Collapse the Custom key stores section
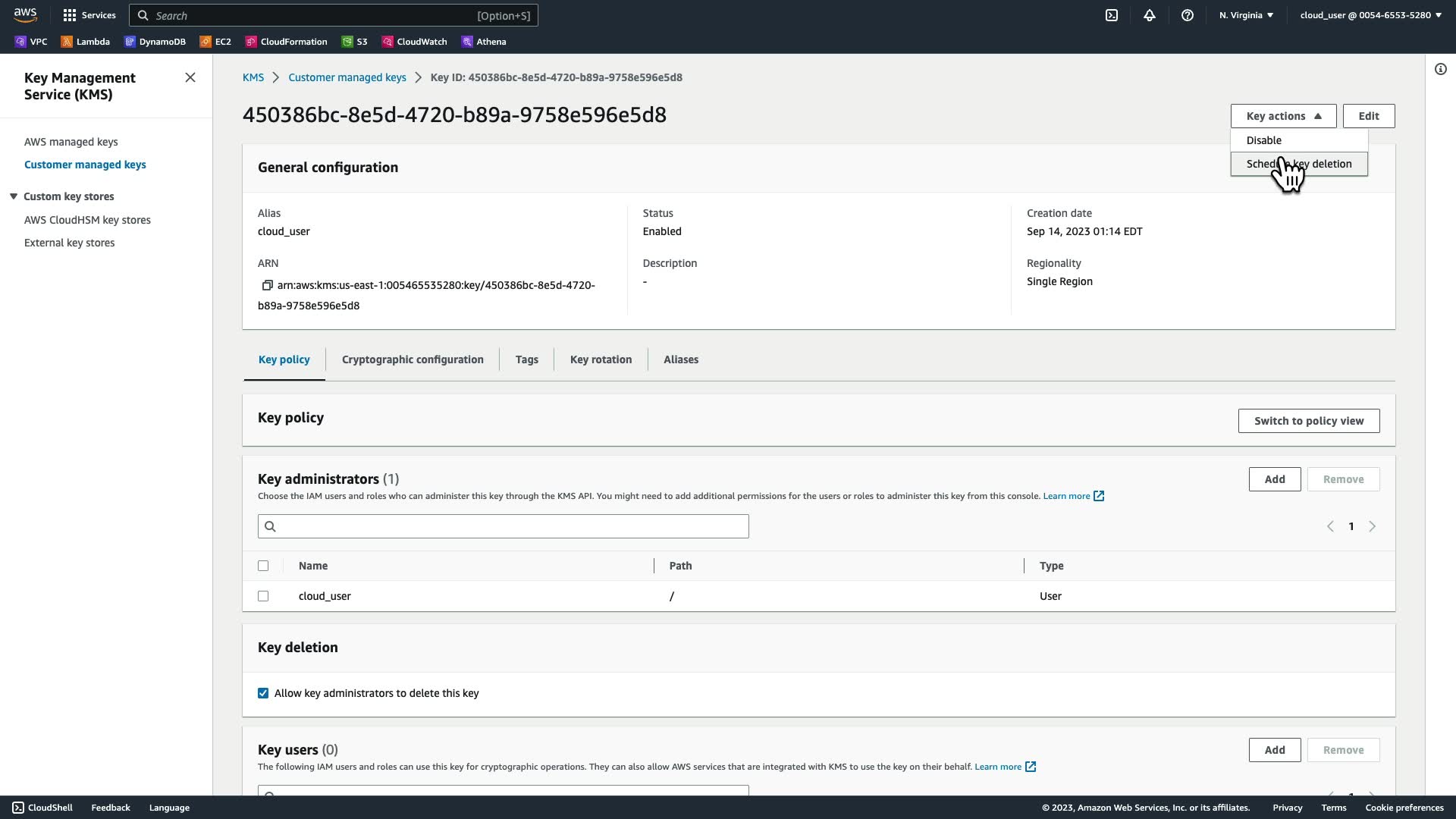The image size is (1456, 819). click(14, 196)
